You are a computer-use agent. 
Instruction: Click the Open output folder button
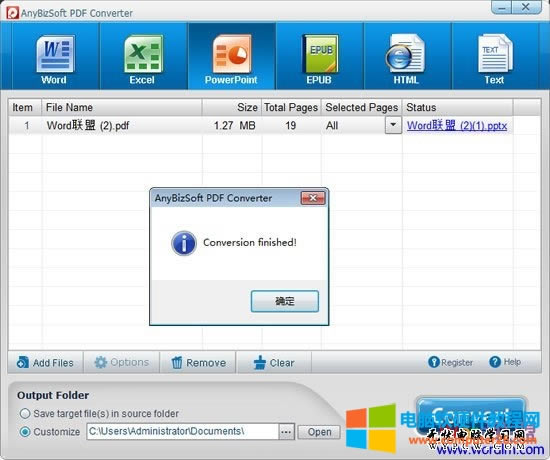coord(319,432)
